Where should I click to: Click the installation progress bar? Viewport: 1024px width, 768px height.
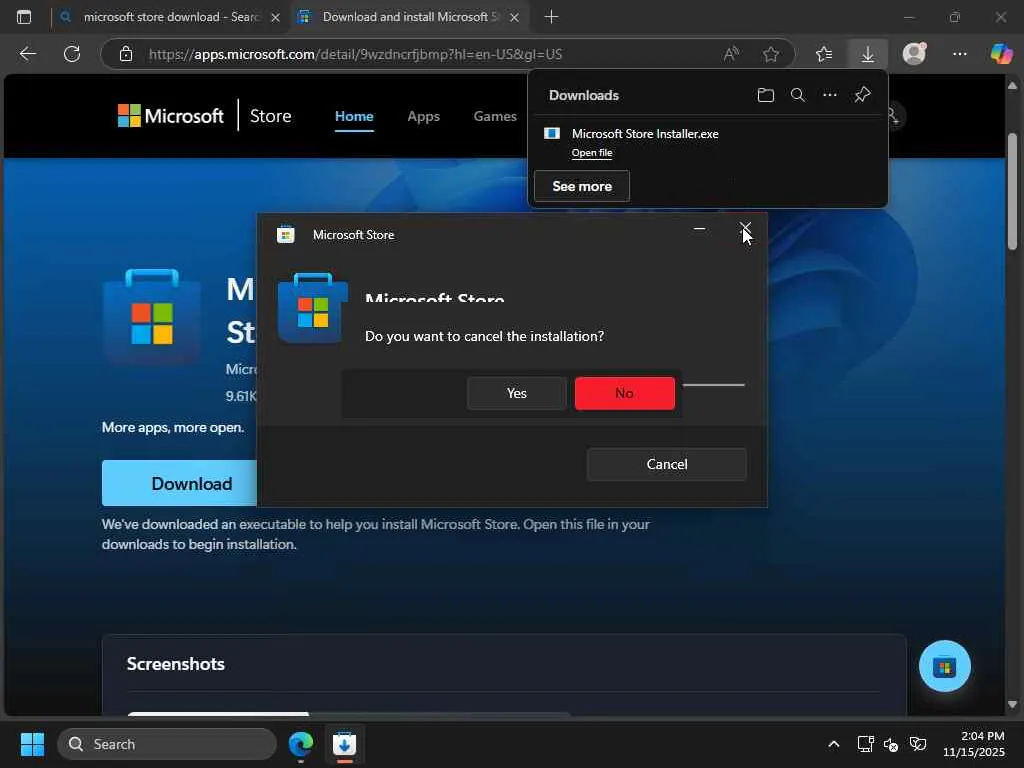coord(714,385)
